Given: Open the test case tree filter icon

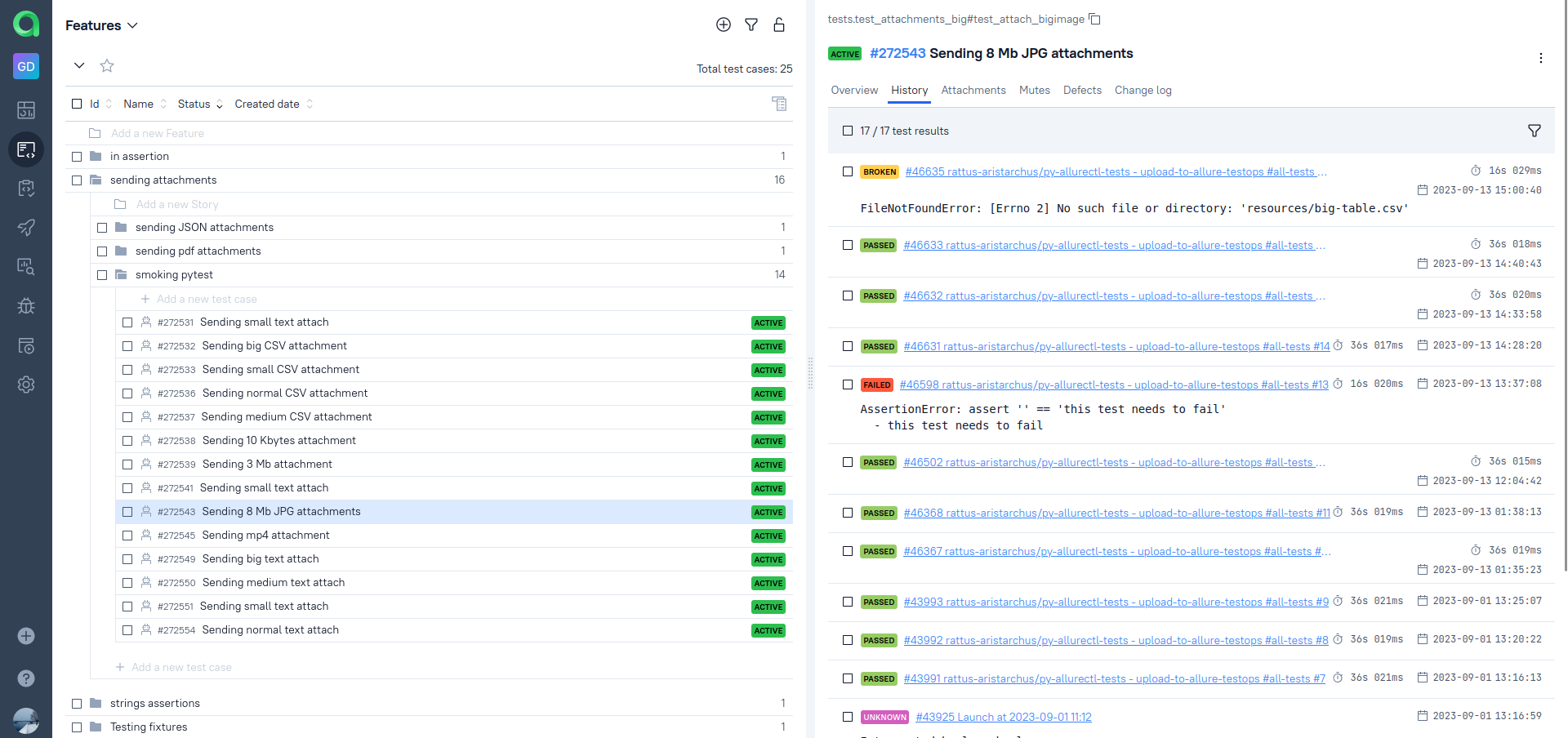Looking at the screenshot, I should point(751,24).
